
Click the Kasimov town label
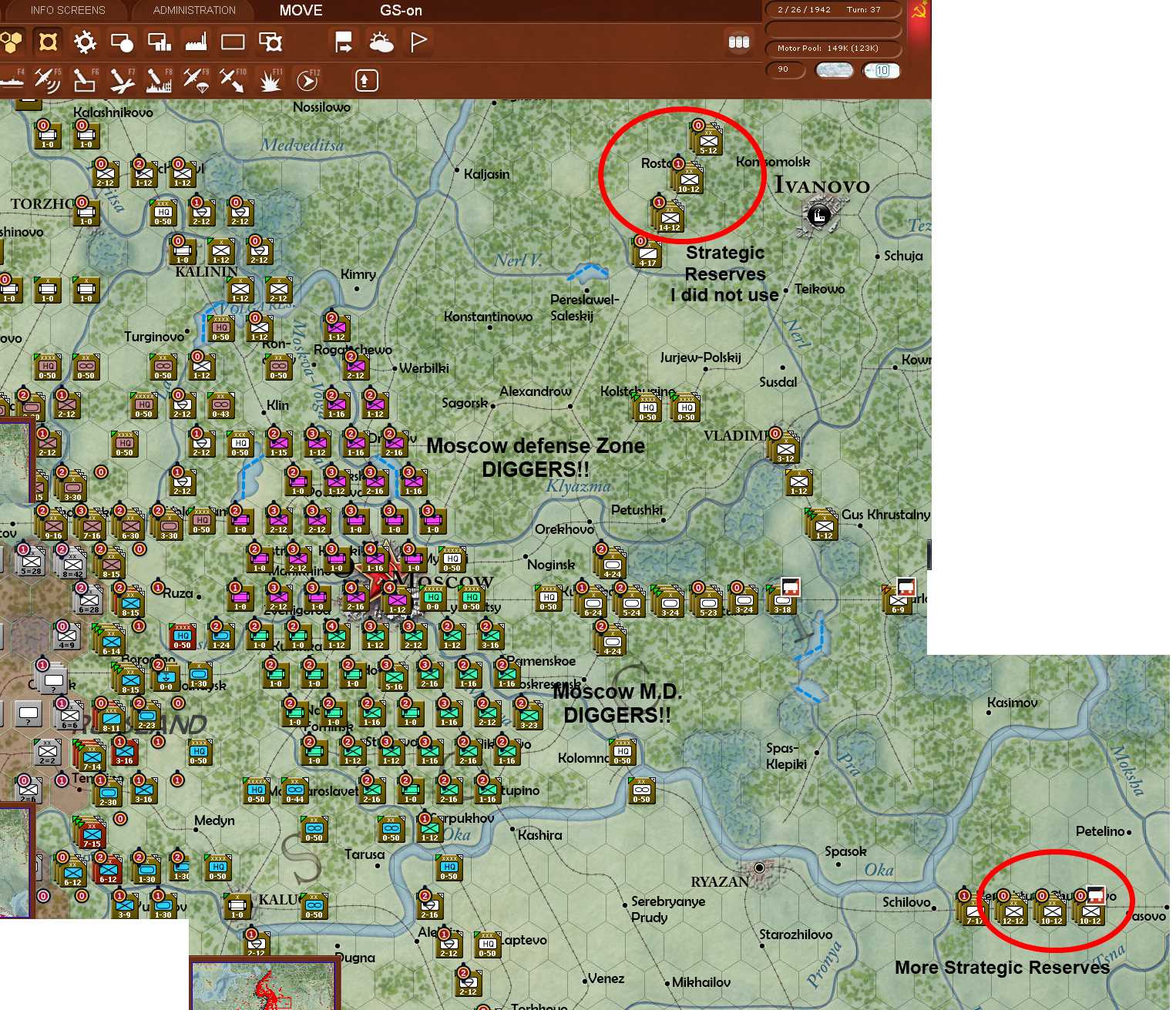point(1013,703)
